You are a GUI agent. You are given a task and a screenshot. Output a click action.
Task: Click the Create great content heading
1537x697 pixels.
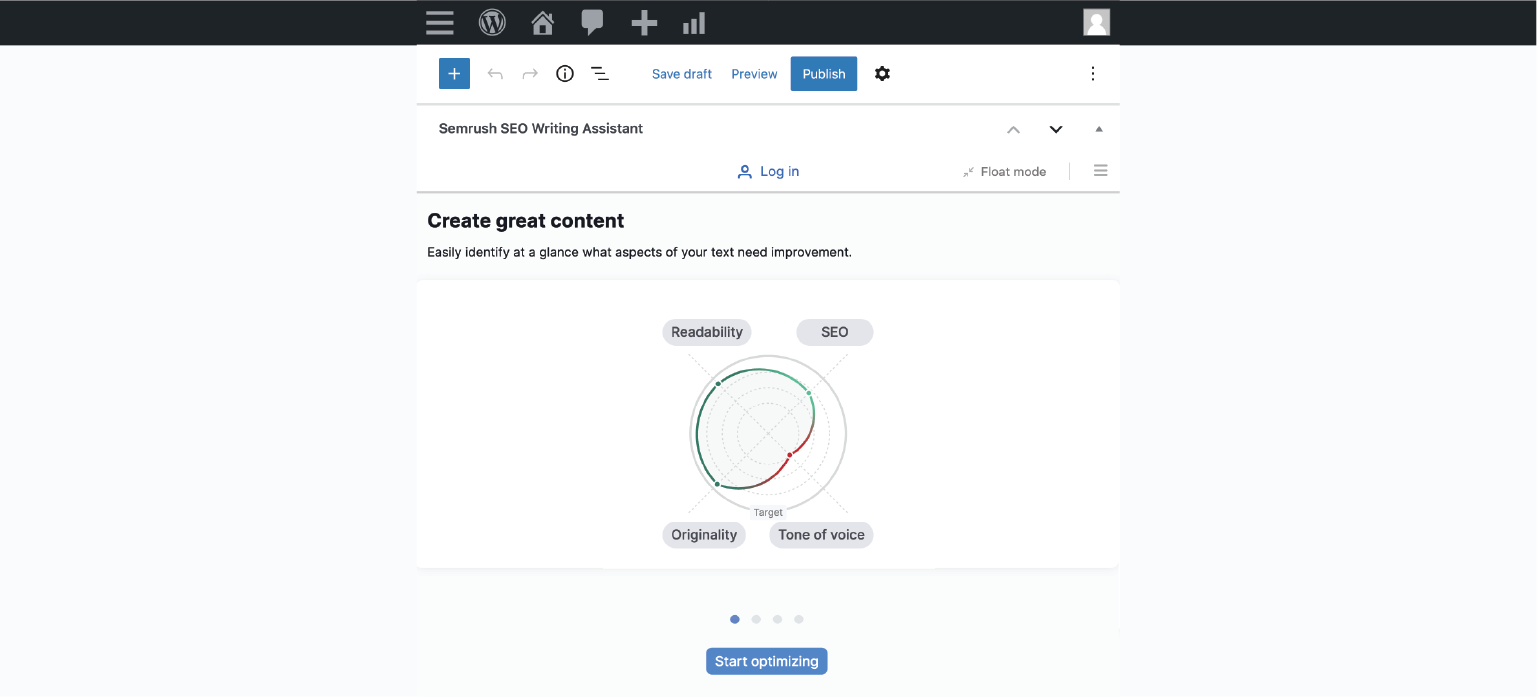[x=526, y=221]
